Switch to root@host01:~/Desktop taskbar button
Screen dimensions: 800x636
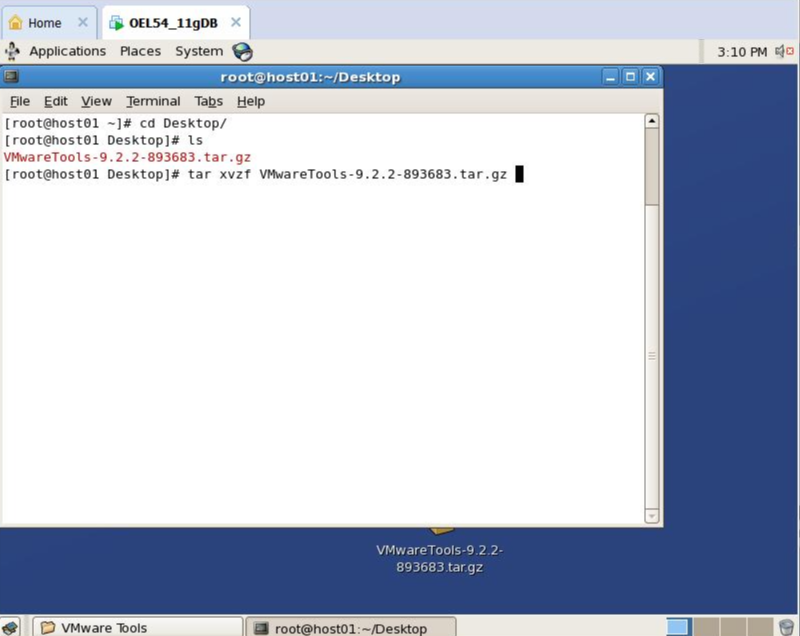coord(351,628)
